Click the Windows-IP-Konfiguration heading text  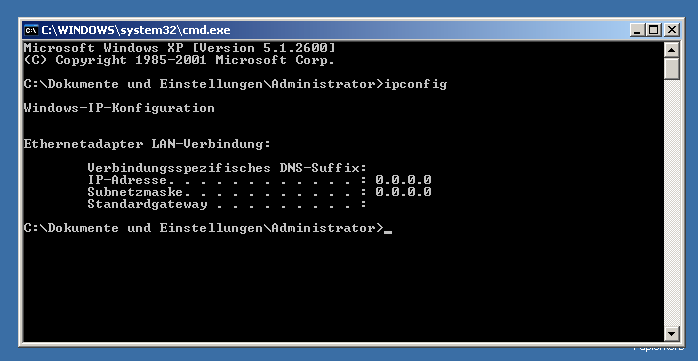[x=119, y=108]
